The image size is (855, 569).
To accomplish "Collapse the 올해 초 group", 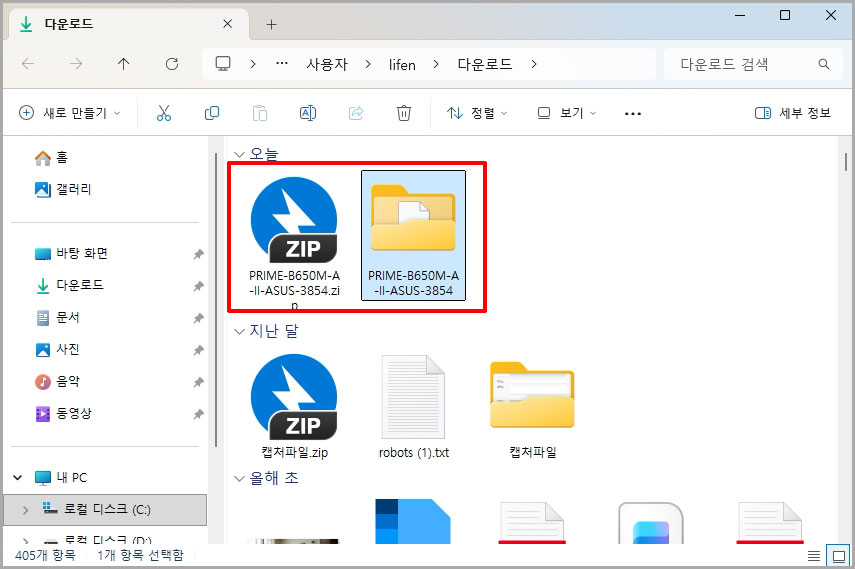I will (x=239, y=478).
